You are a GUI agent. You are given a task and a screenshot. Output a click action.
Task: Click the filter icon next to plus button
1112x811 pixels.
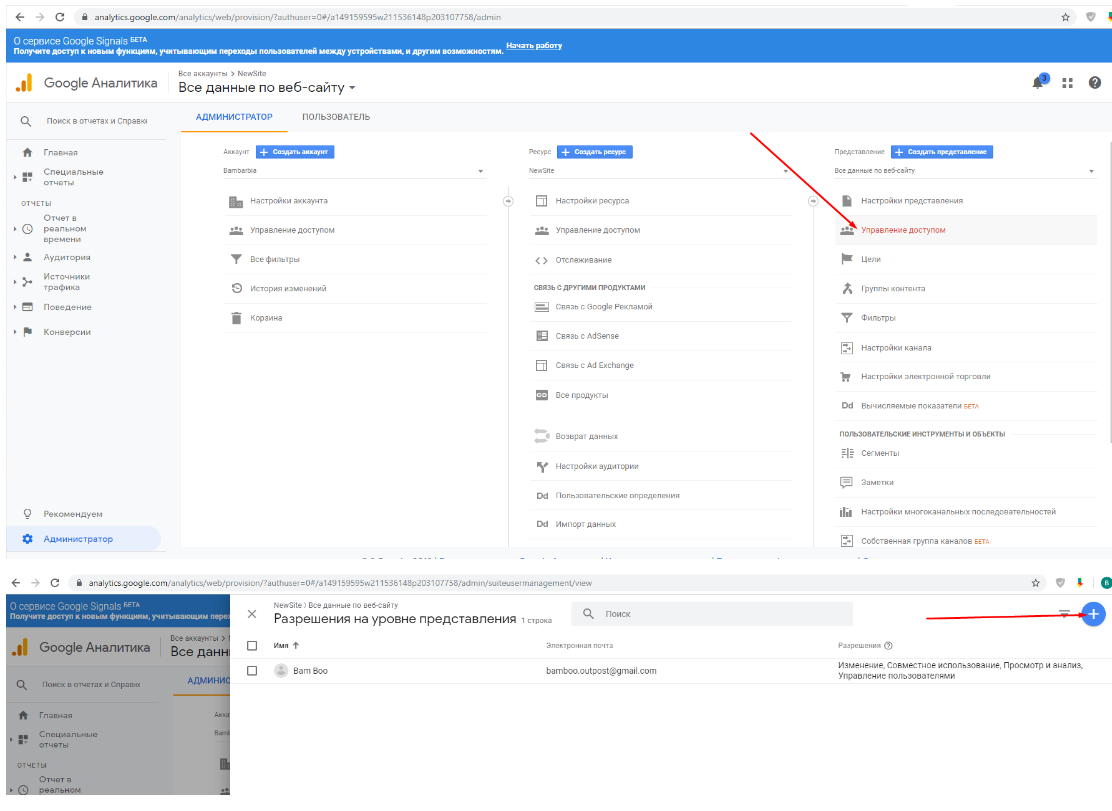click(x=1064, y=613)
